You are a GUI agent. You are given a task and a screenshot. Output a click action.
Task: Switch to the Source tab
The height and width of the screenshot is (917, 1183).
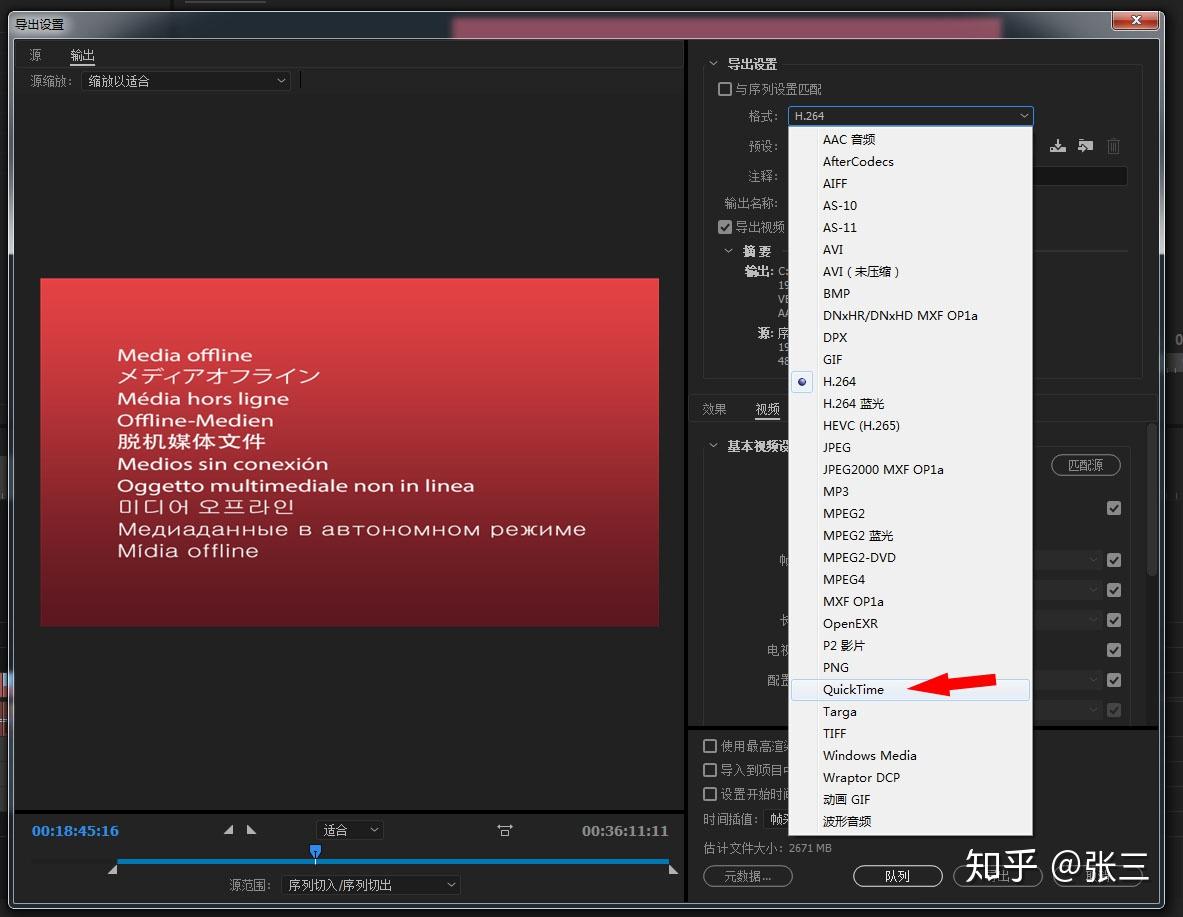point(35,55)
